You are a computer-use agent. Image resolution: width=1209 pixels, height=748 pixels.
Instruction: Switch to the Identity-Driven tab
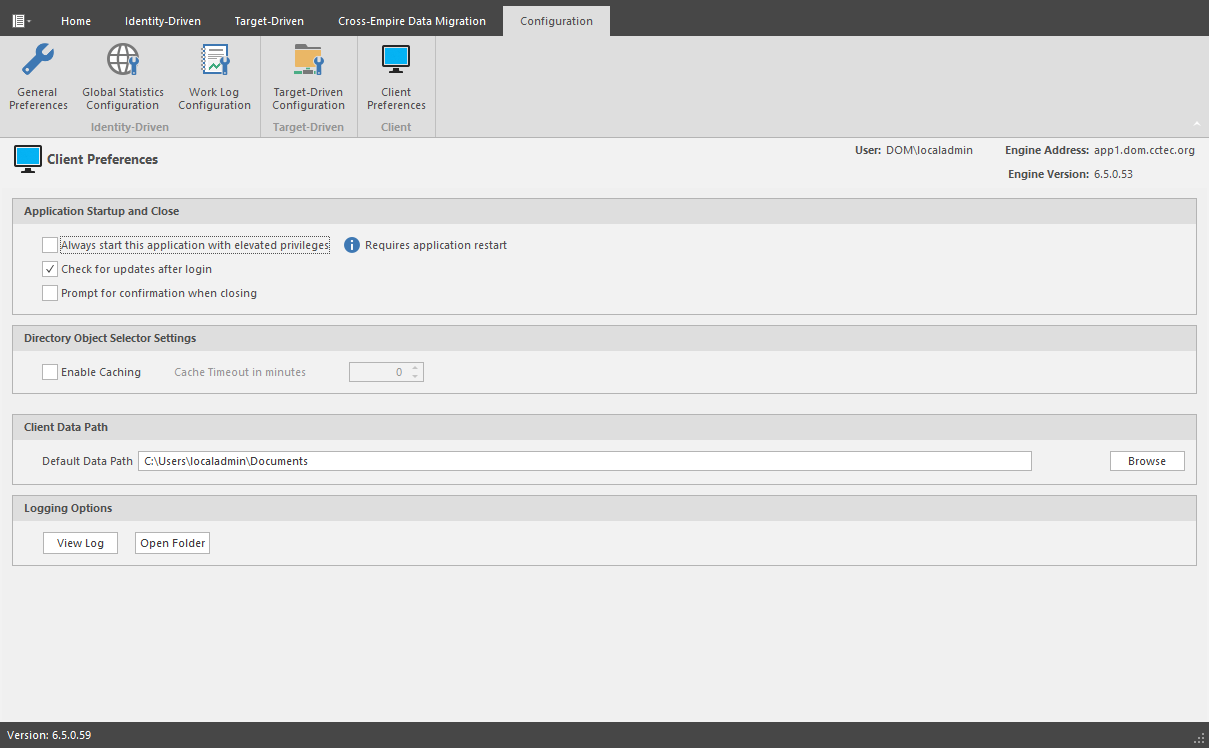(x=162, y=21)
